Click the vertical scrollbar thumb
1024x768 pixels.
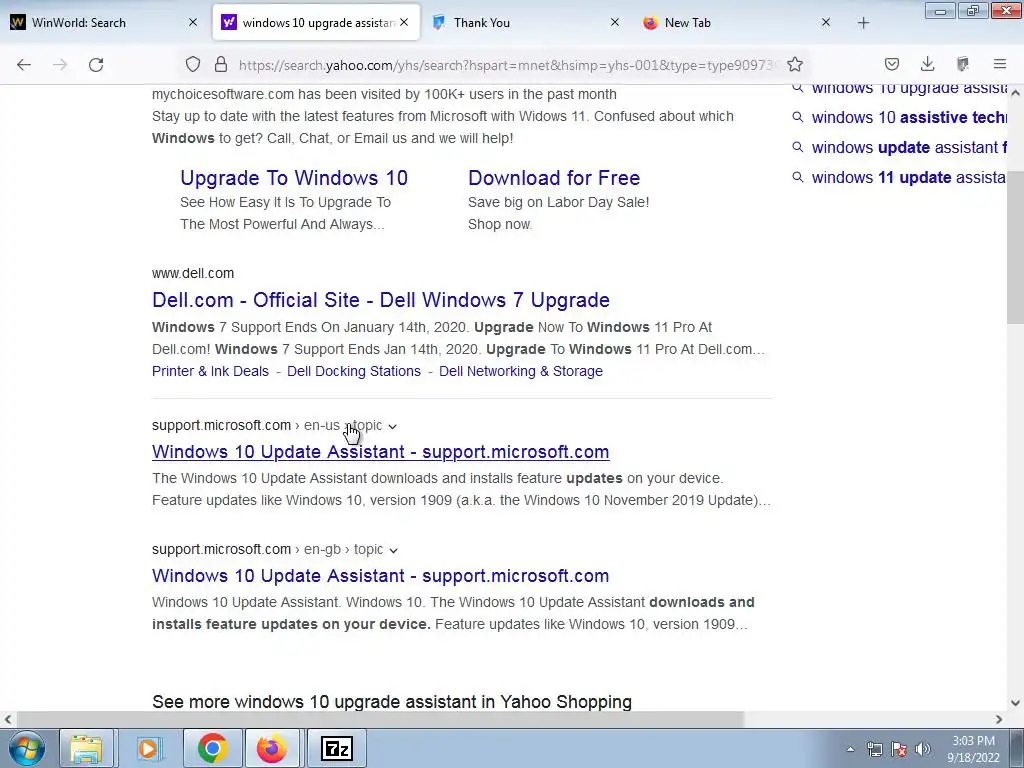click(1015, 247)
